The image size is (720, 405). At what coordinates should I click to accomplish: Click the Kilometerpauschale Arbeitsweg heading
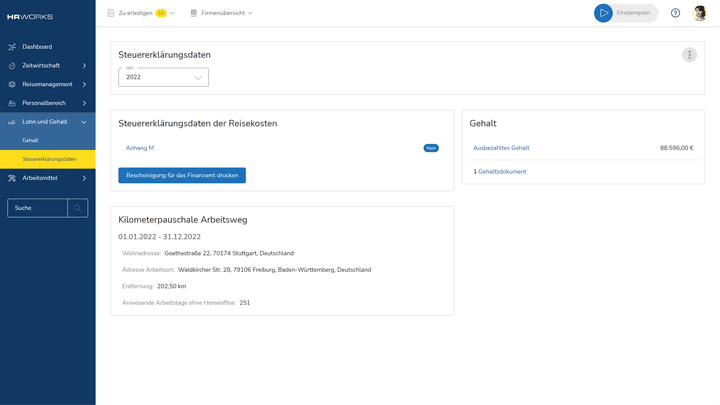tap(183, 220)
